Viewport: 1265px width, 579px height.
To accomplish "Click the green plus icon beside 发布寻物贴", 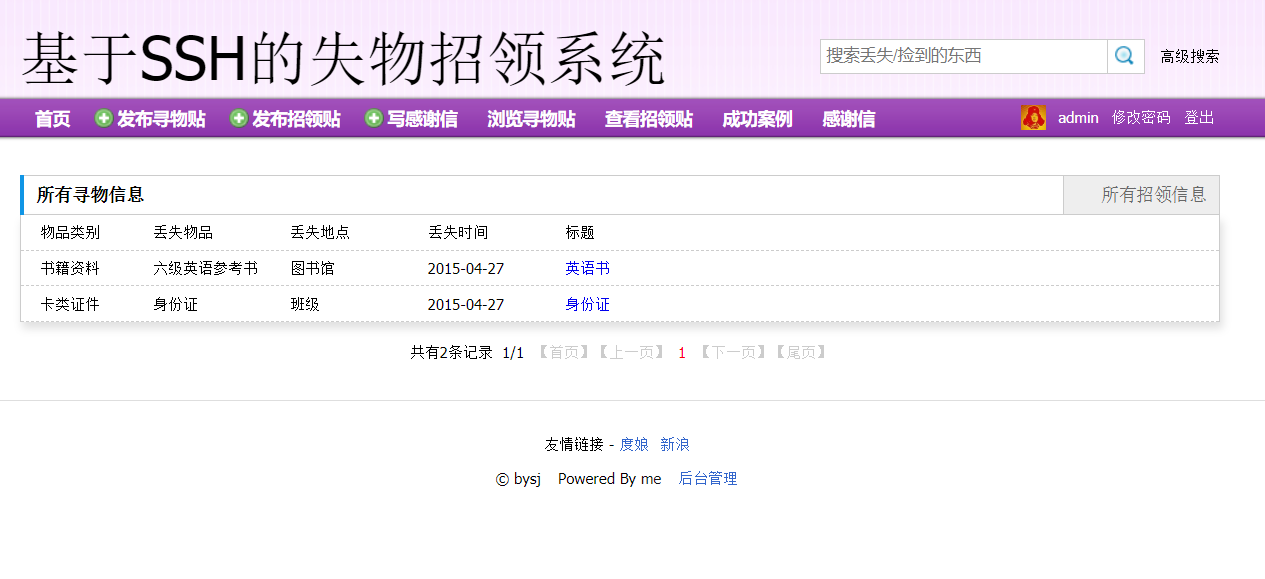I will point(103,117).
